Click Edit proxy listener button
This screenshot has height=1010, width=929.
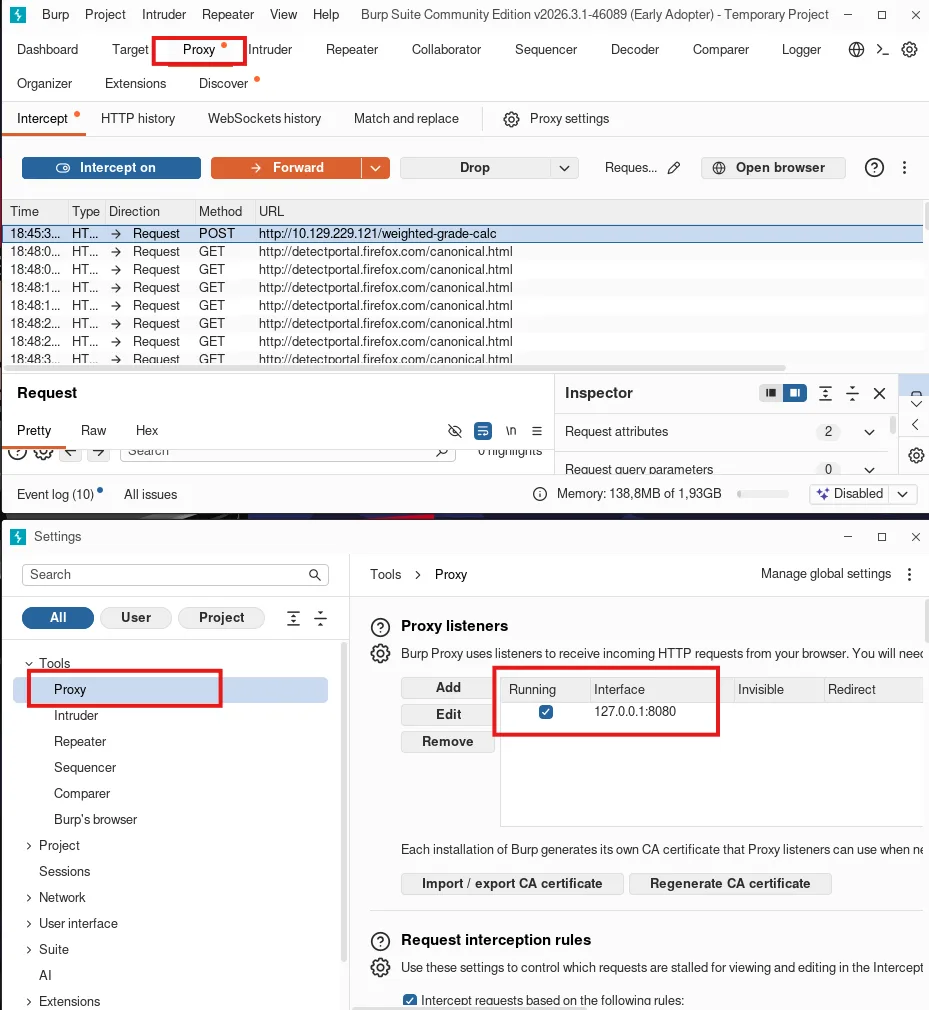coord(448,715)
